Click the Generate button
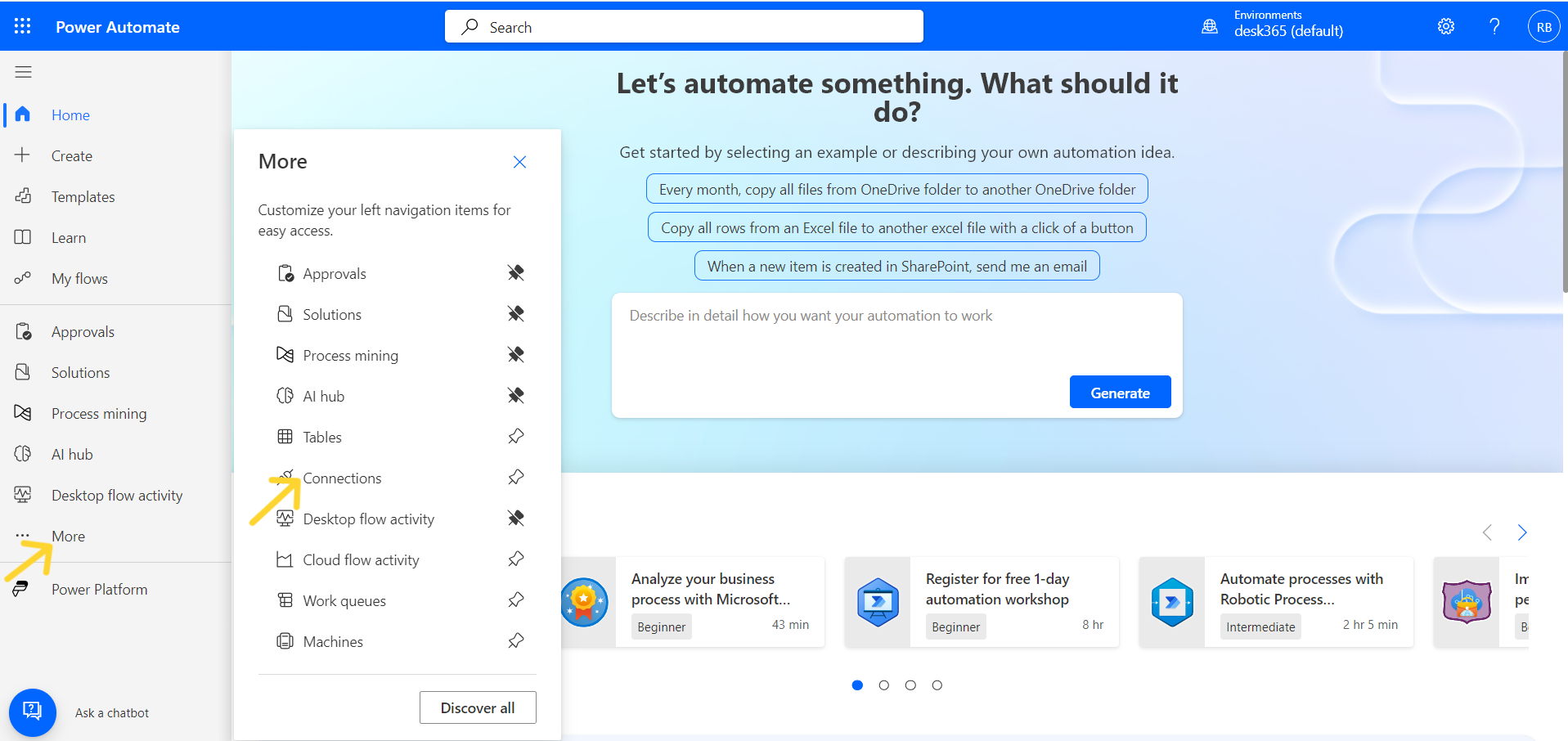 1120,392
